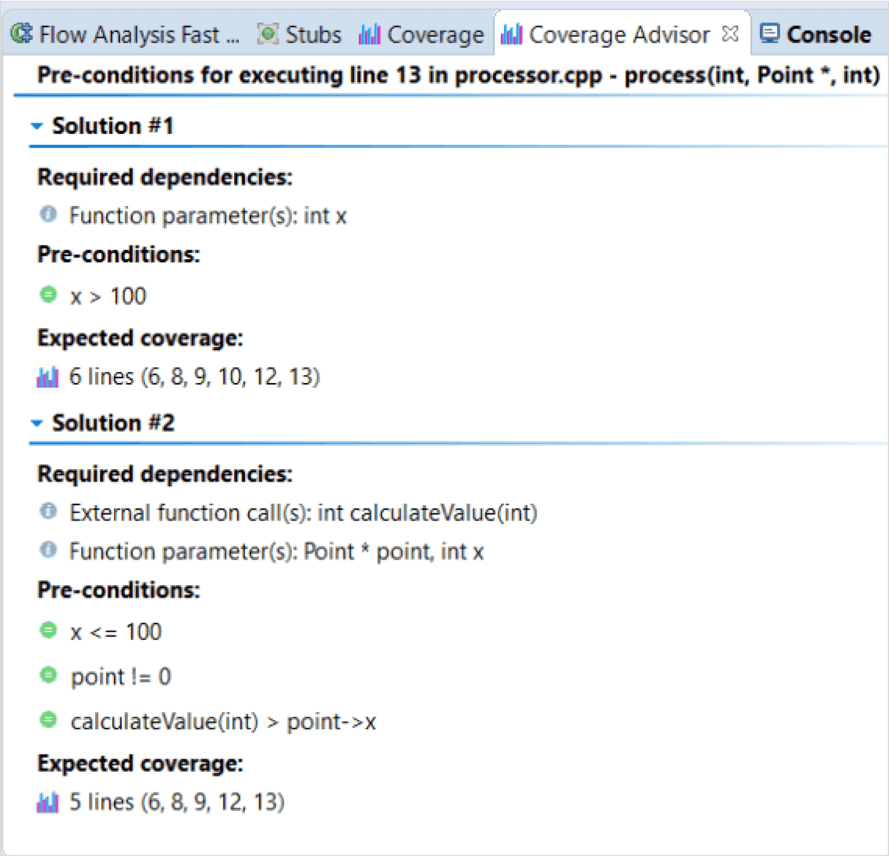
Task: Click the Stubs tab icon
Action: click(267, 33)
